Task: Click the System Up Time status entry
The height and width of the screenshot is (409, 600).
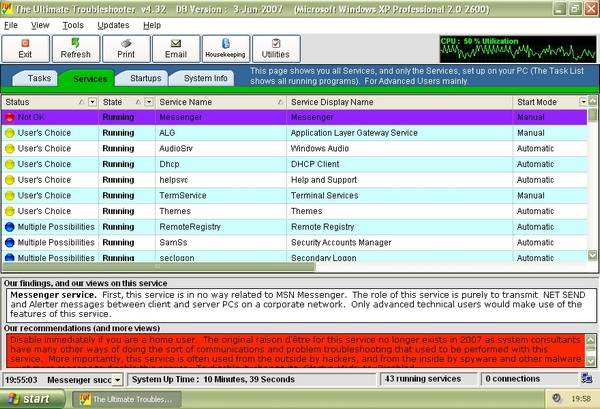Action: [253, 379]
